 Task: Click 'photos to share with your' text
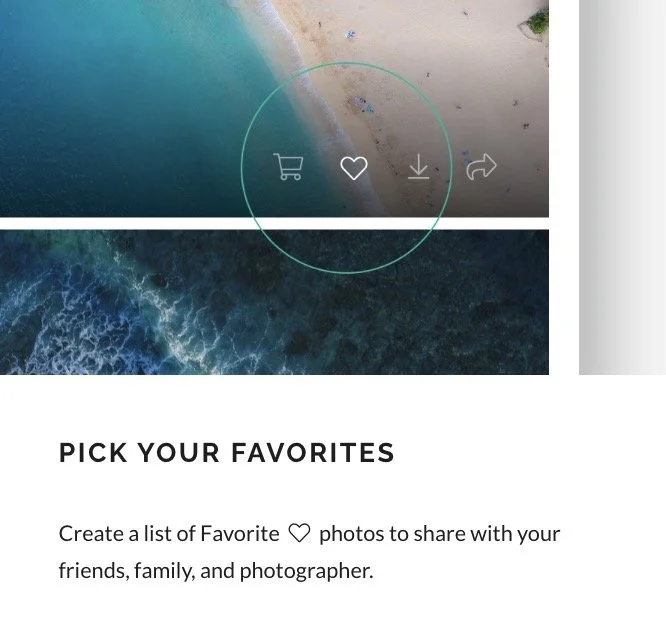point(440,534)
